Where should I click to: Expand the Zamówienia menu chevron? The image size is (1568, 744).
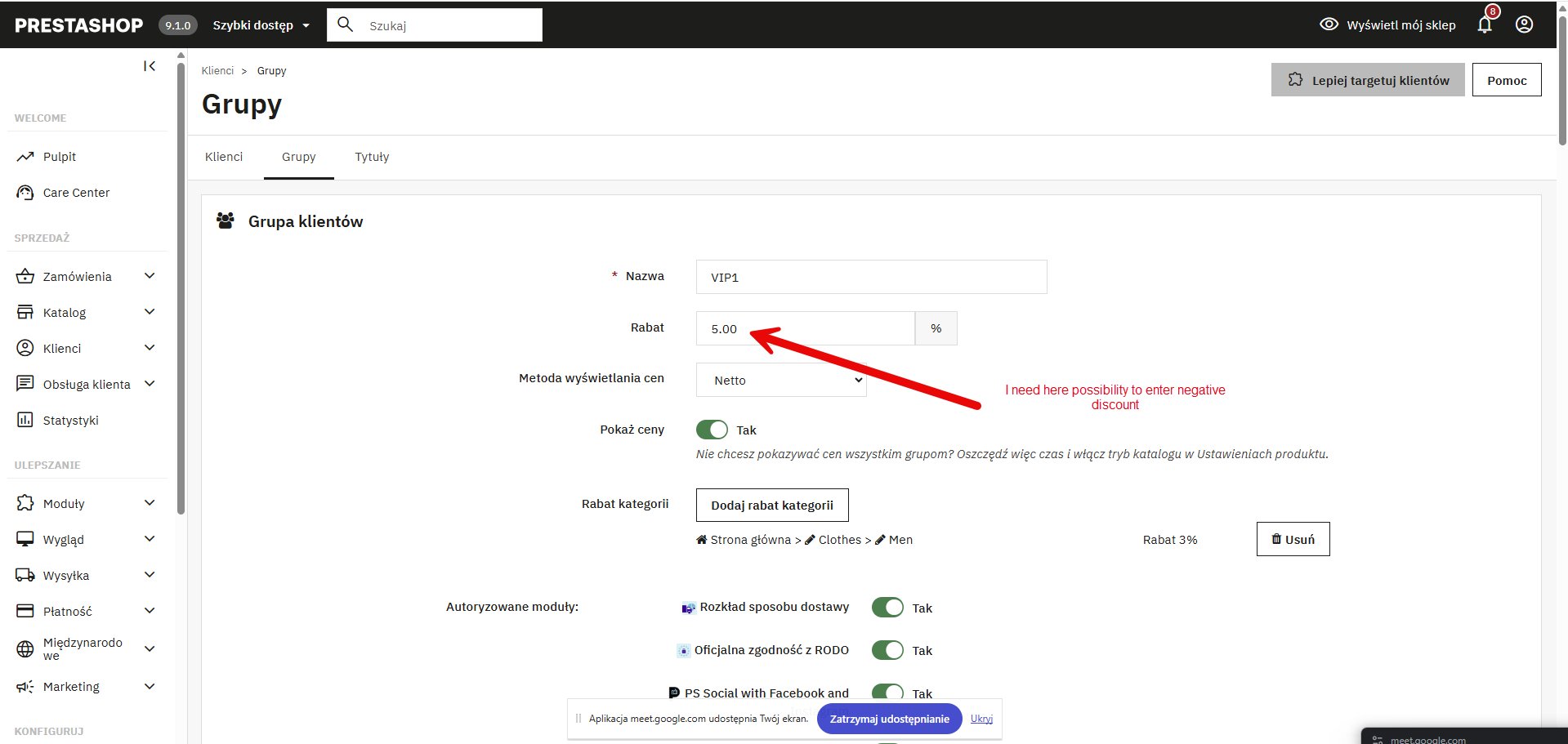[150, 276]
